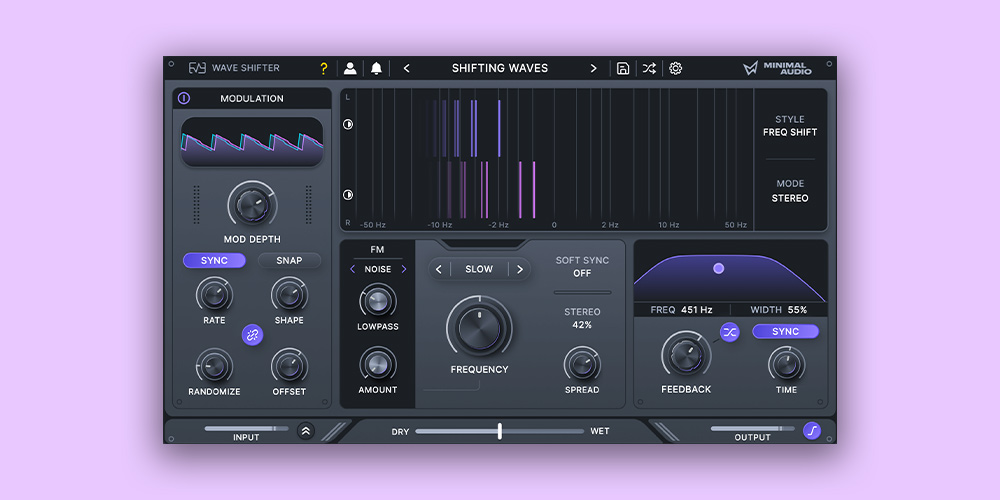Select previous frequency range arrow
Screen dimensions: 1000x500
tap(439, 269)
